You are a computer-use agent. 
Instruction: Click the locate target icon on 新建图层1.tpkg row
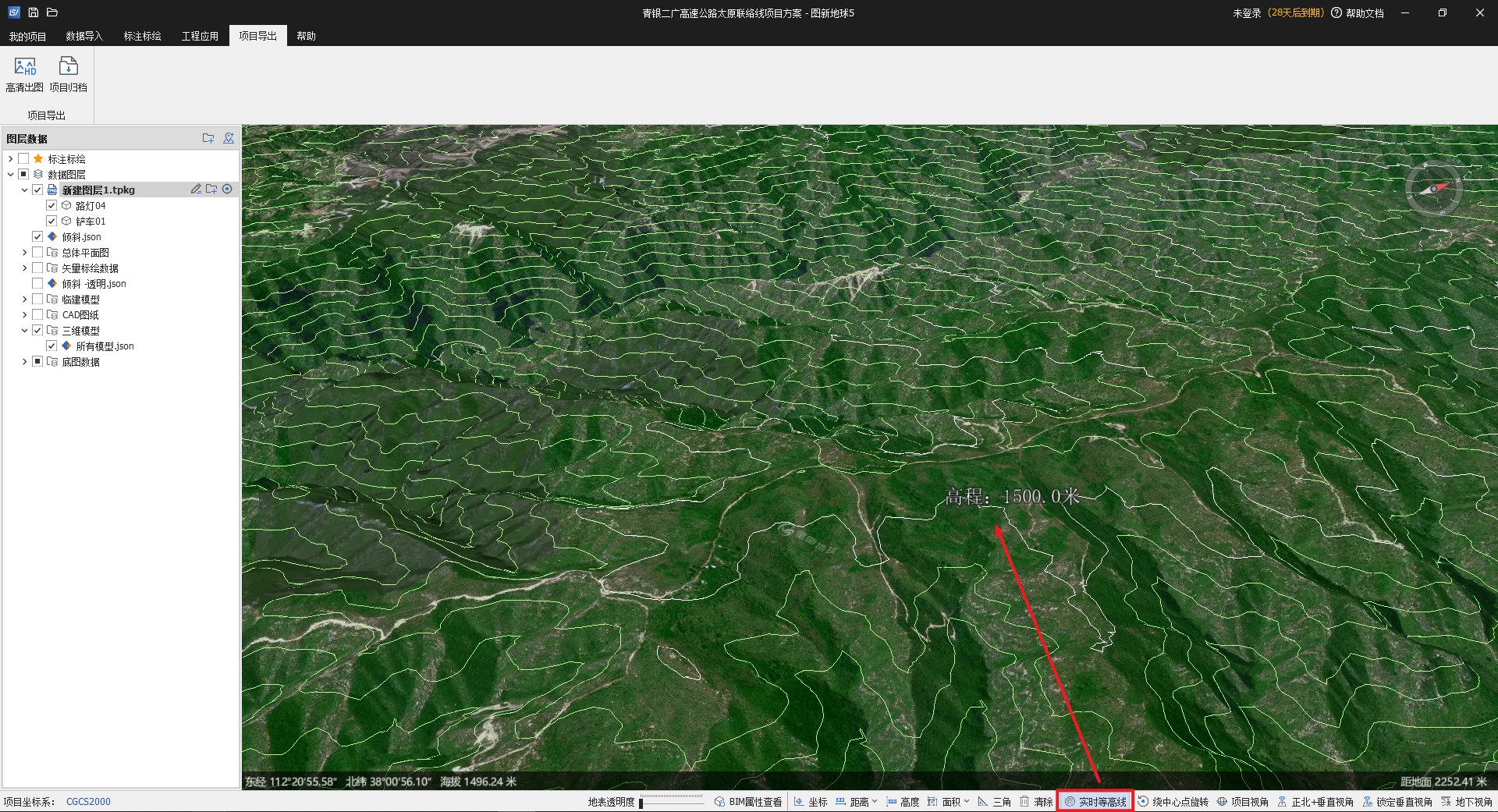(227, 190)
